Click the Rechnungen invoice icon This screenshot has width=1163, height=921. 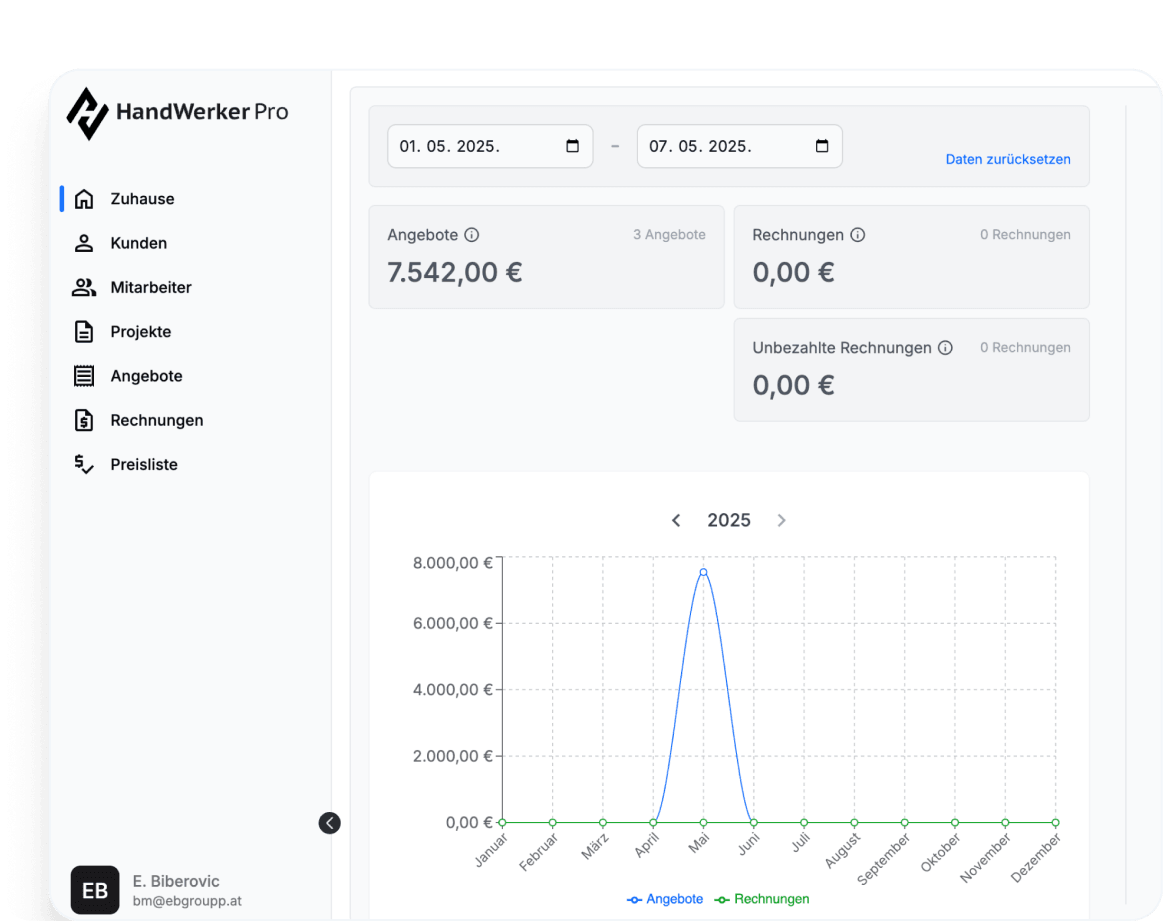point(84,420)
